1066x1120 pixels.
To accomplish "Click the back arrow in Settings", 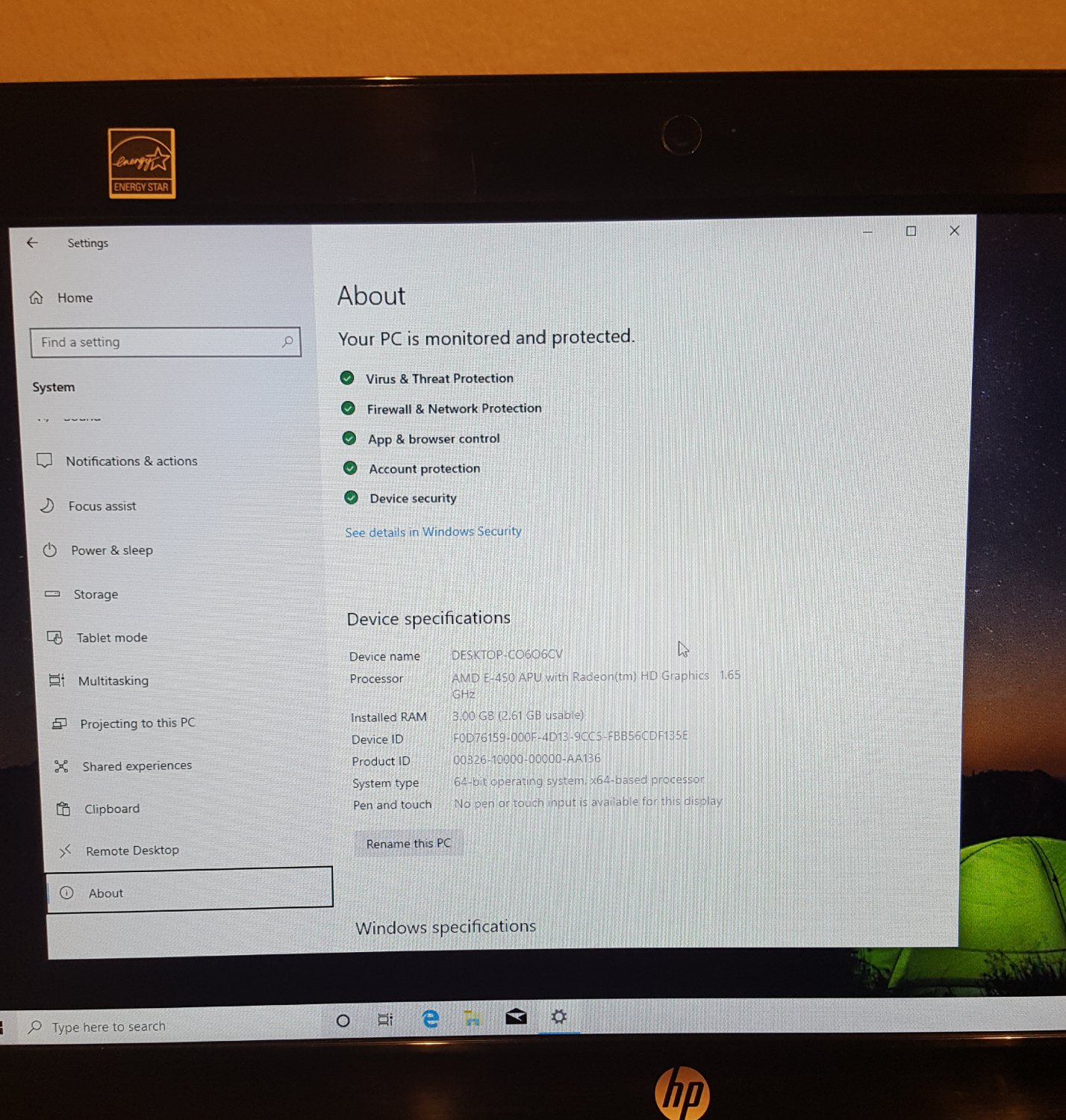I will (31, 242).
